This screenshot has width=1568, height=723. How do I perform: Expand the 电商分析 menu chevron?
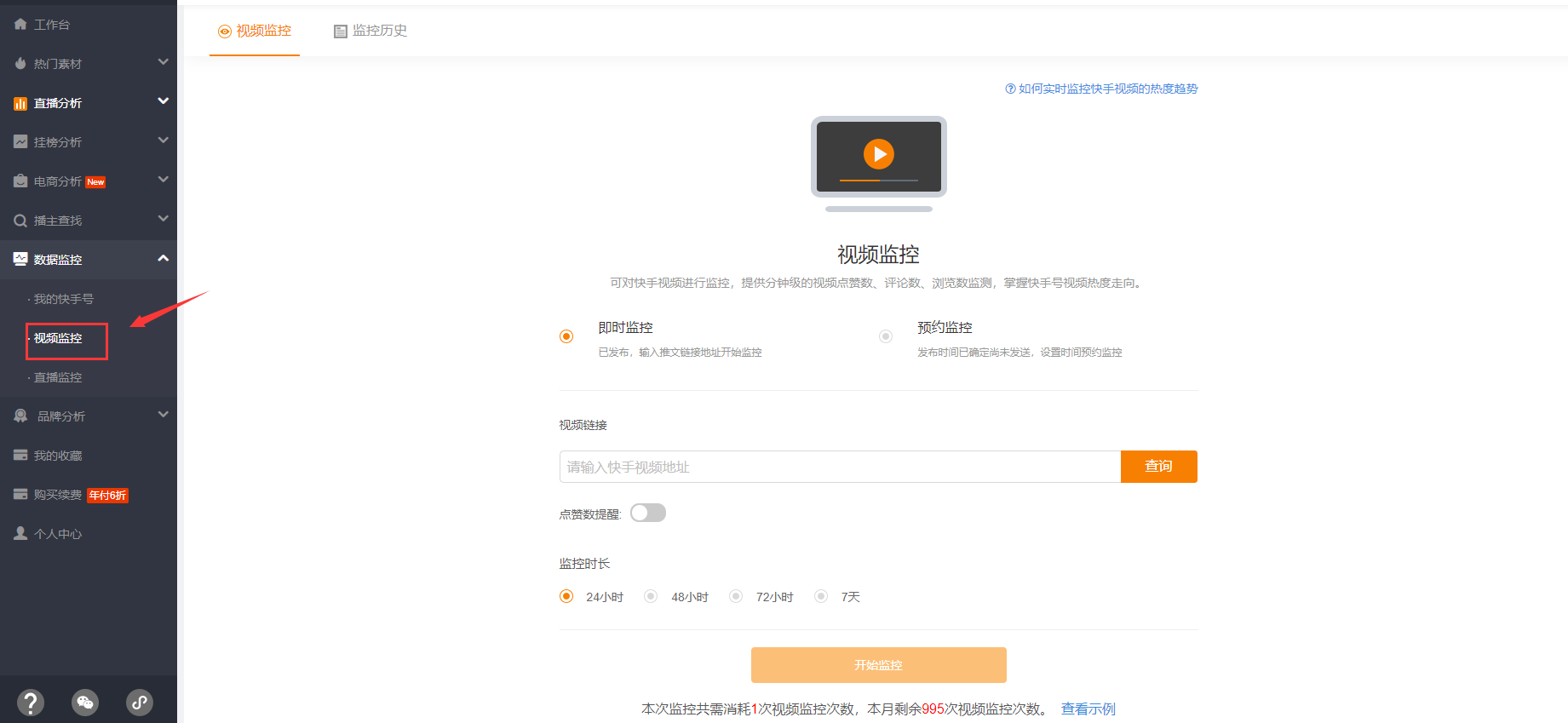pos(164,180)
